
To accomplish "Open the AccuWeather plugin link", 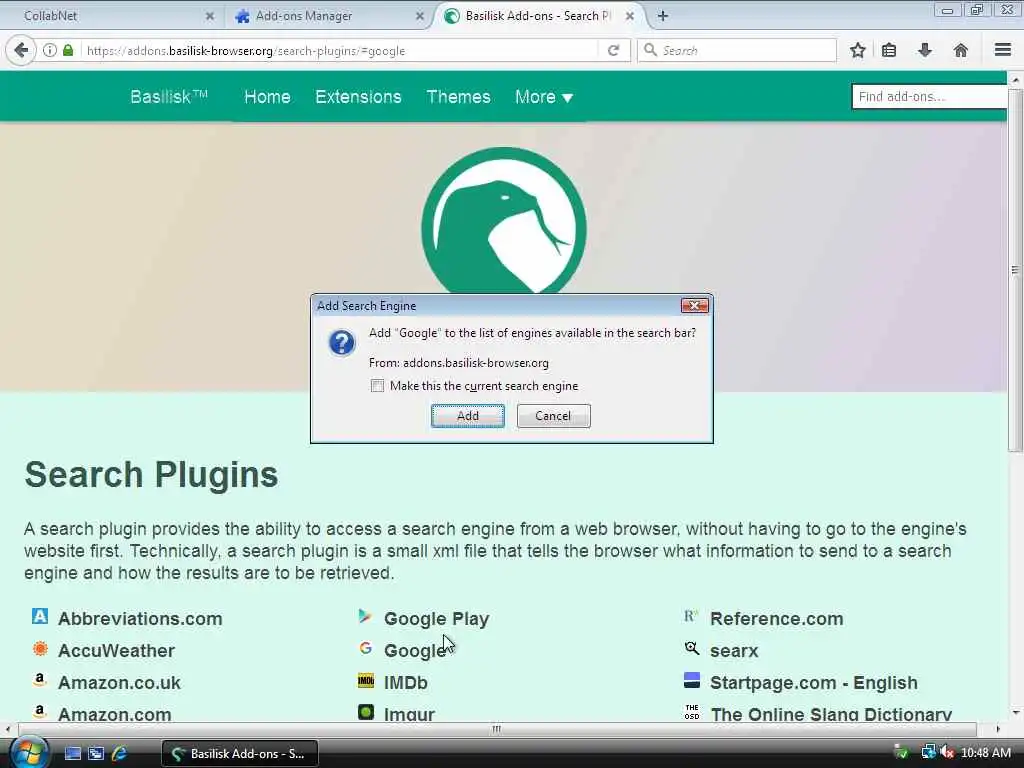I will pos(116,650).
